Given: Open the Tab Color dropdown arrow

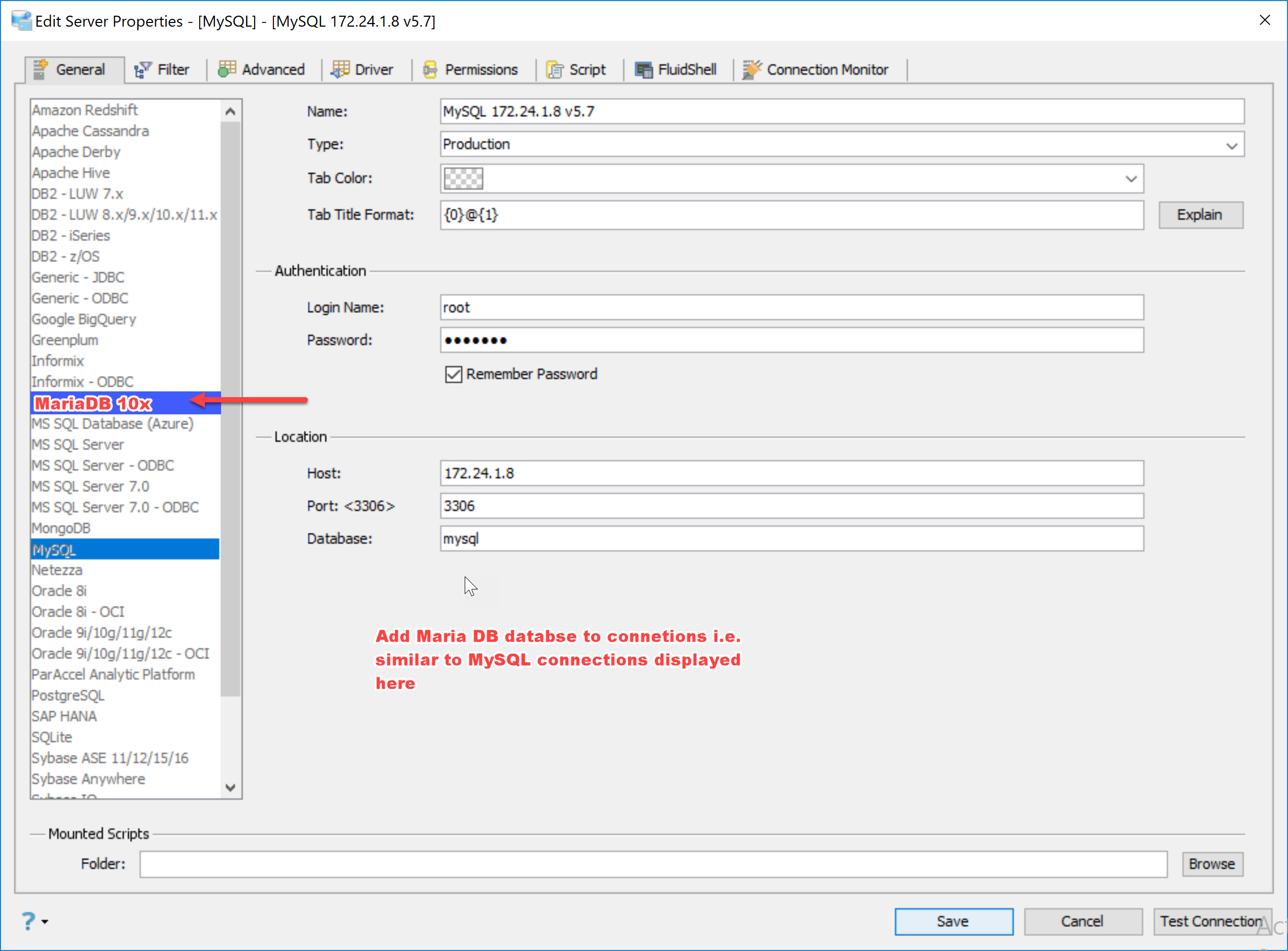Looking at the screenshot, I should click(x=1131, y=179).
